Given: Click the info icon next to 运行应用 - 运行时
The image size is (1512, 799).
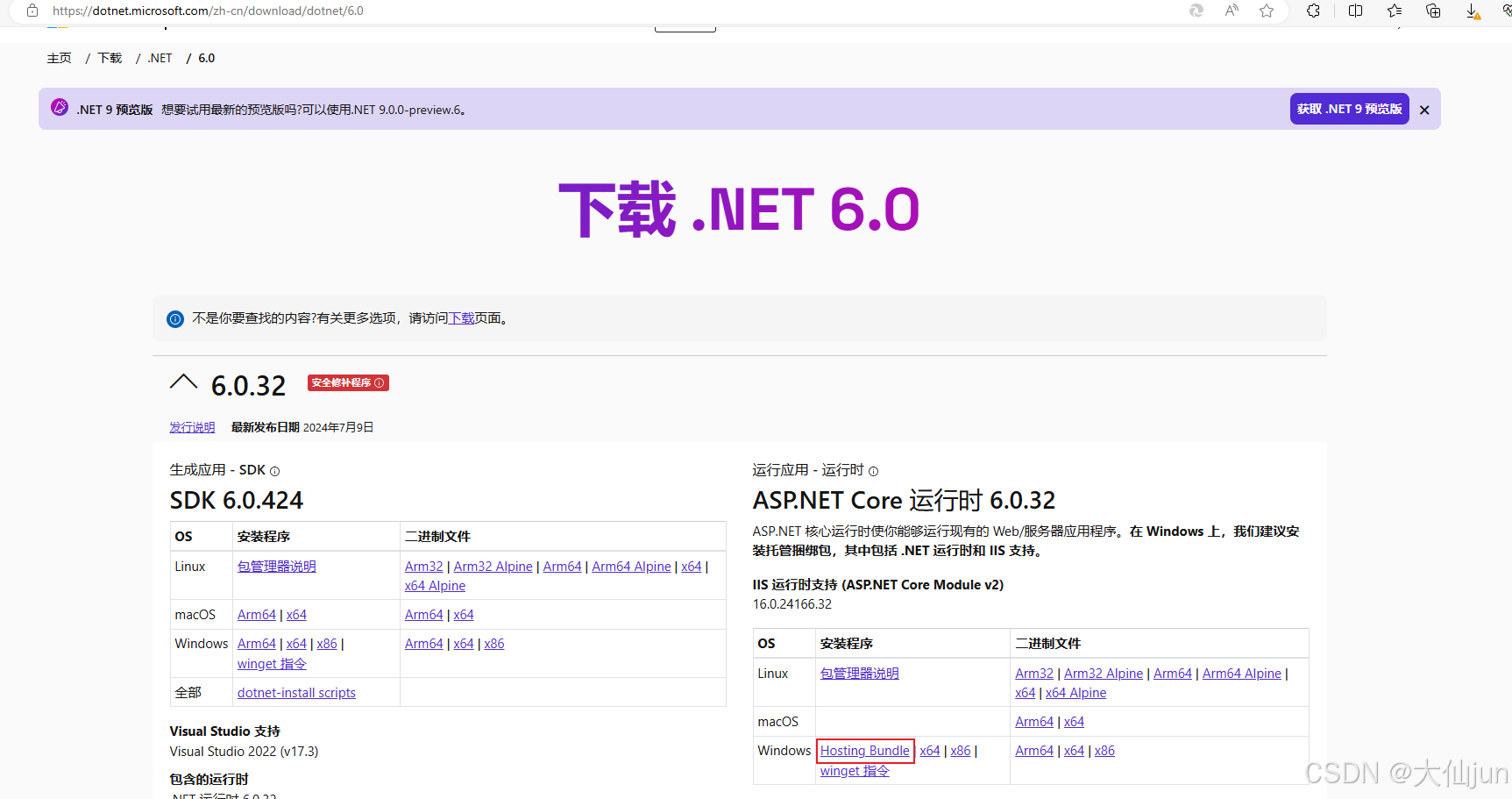Looking at the screenshot, I should [873, 472].
